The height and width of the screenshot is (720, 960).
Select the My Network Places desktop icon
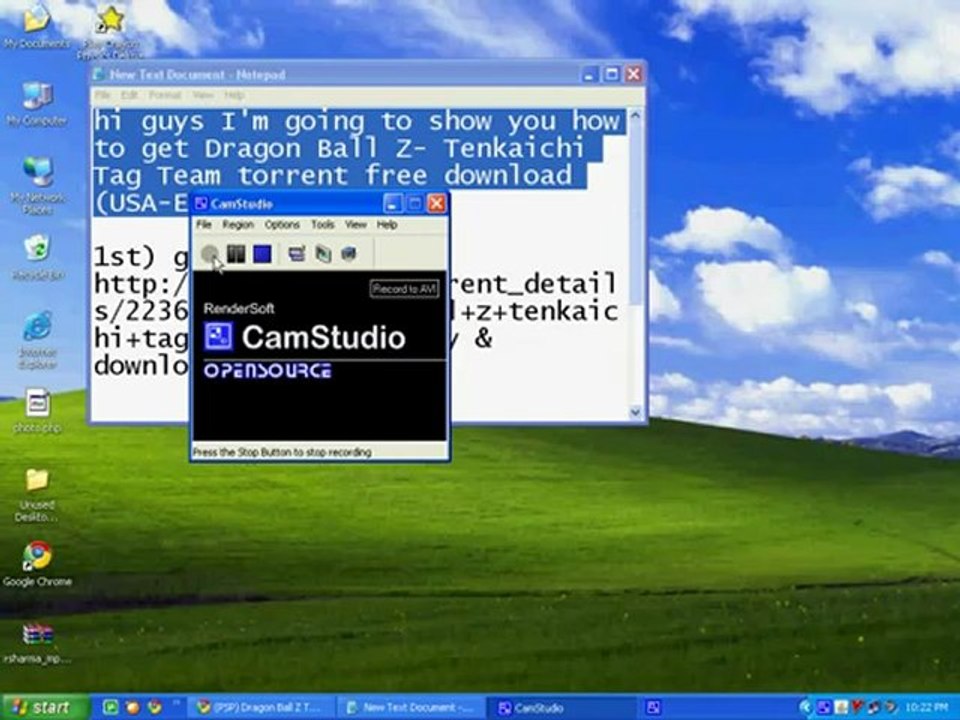coord(38,184)
